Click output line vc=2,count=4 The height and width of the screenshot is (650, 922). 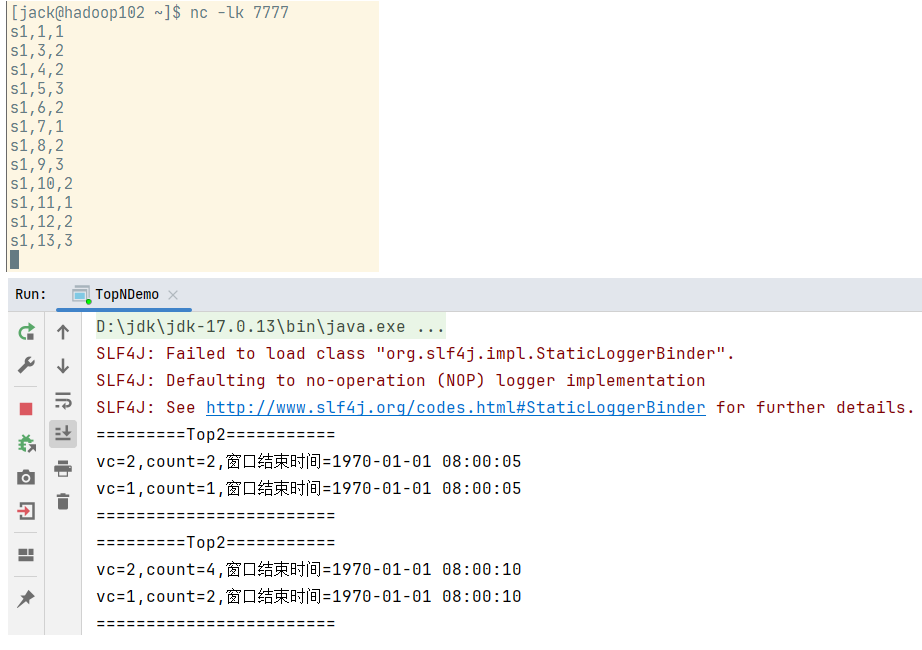click(x=309, y=569)
